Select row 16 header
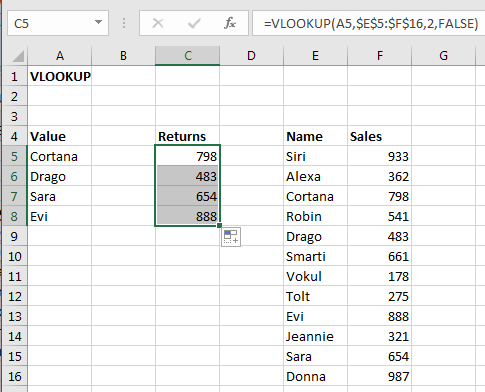 (14, 376)
